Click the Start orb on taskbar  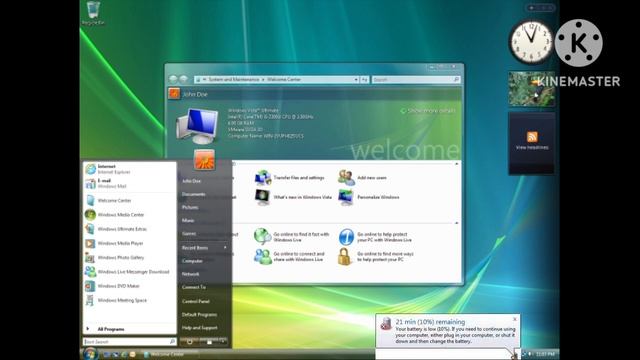[90, 353]
